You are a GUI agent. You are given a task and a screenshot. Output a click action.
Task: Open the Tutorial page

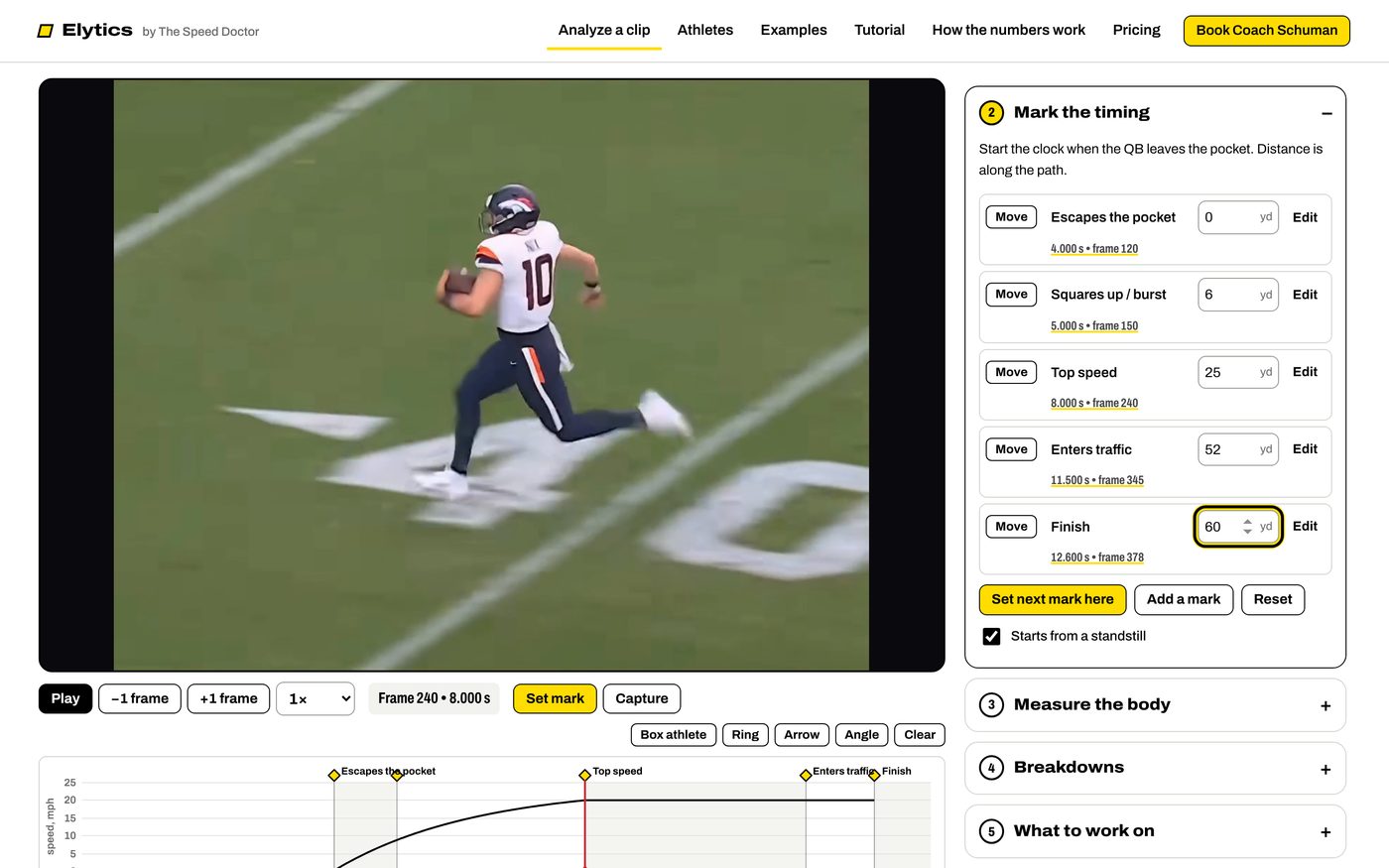(x=880, y=30)
